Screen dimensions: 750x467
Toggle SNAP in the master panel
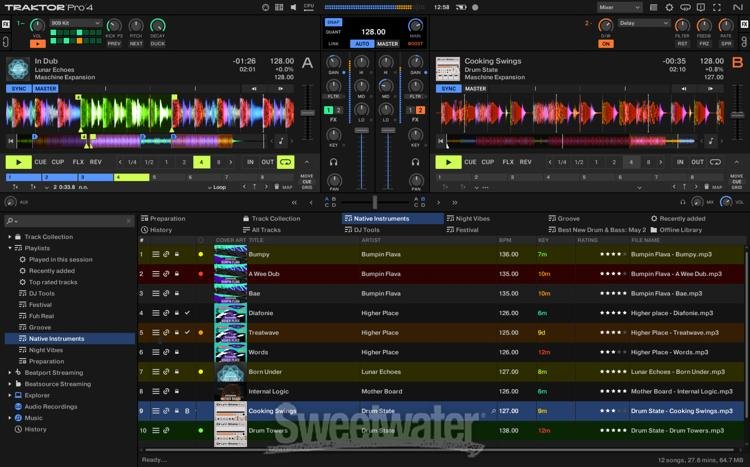(333, 22)
